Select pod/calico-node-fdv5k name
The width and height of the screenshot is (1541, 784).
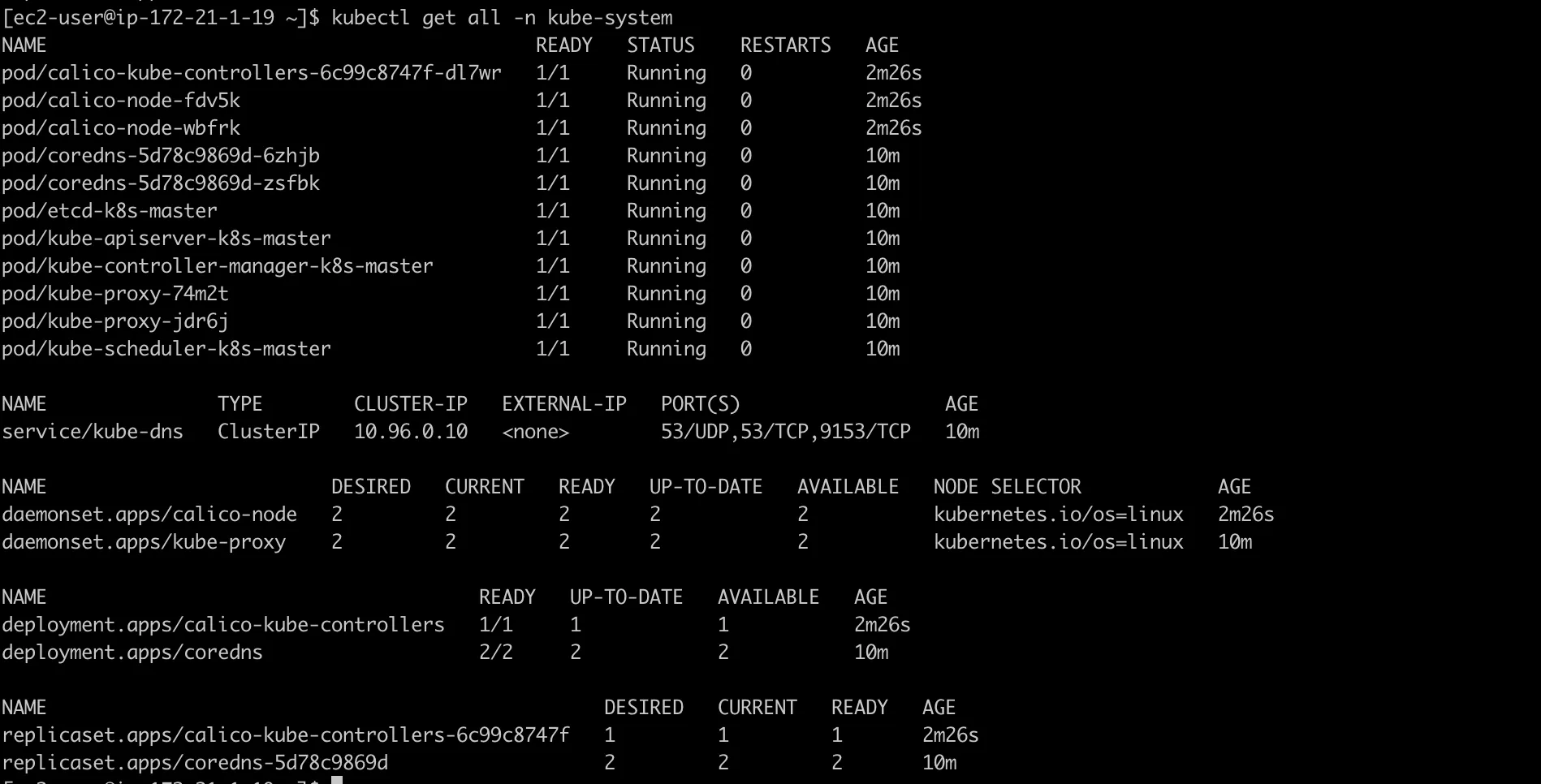121,101
